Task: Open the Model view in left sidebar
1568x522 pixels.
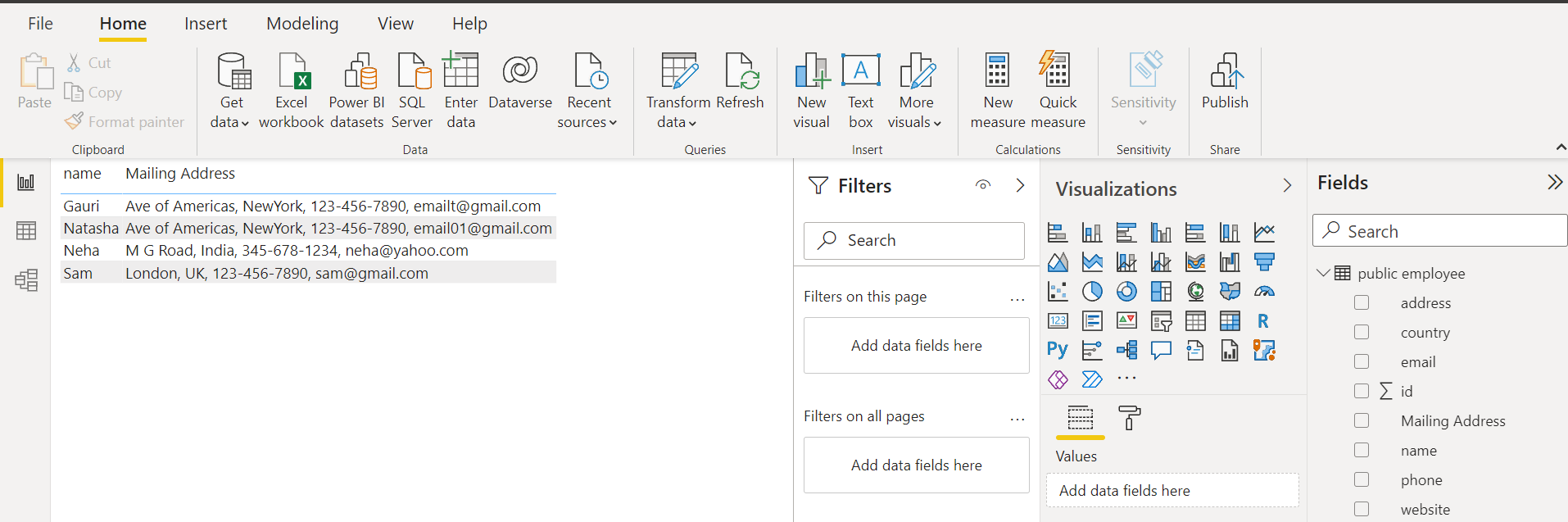Action: [26, 280]
